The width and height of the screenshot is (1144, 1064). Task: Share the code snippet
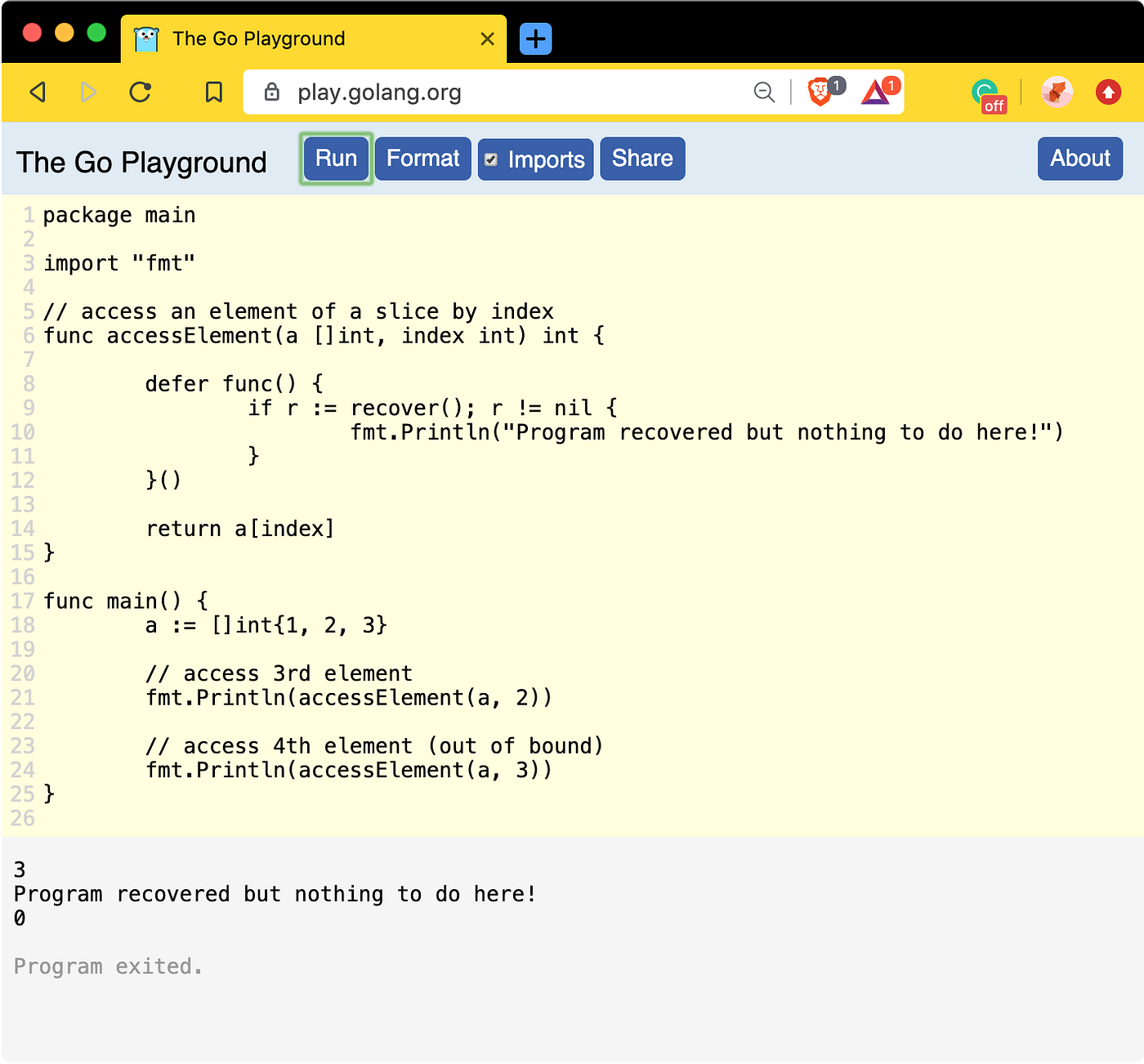click(x=641, y=158)
